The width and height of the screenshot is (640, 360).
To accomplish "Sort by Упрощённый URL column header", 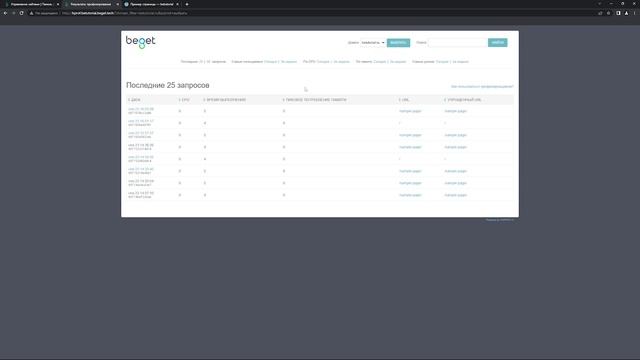I will coord(463,100).
